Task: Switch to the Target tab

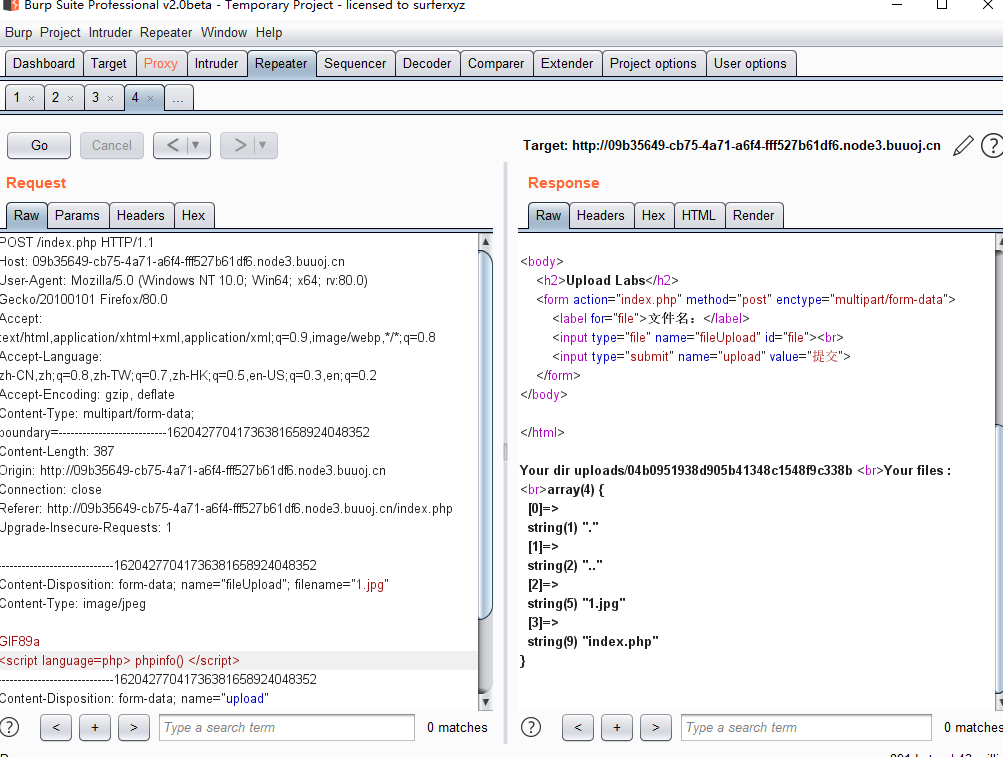Action: (109, 64)
